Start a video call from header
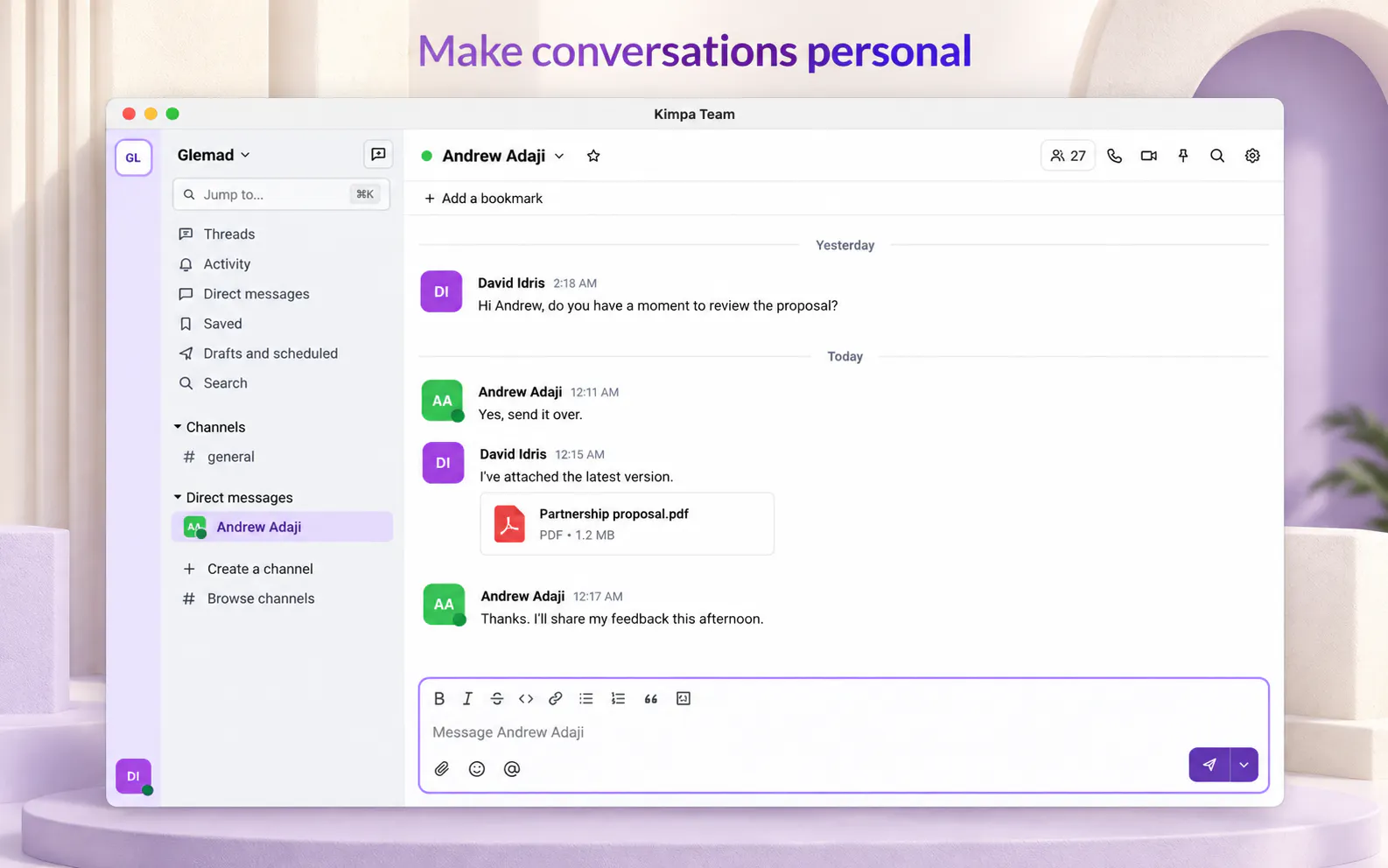1388x868 pixels. (x=1149, y=156)
